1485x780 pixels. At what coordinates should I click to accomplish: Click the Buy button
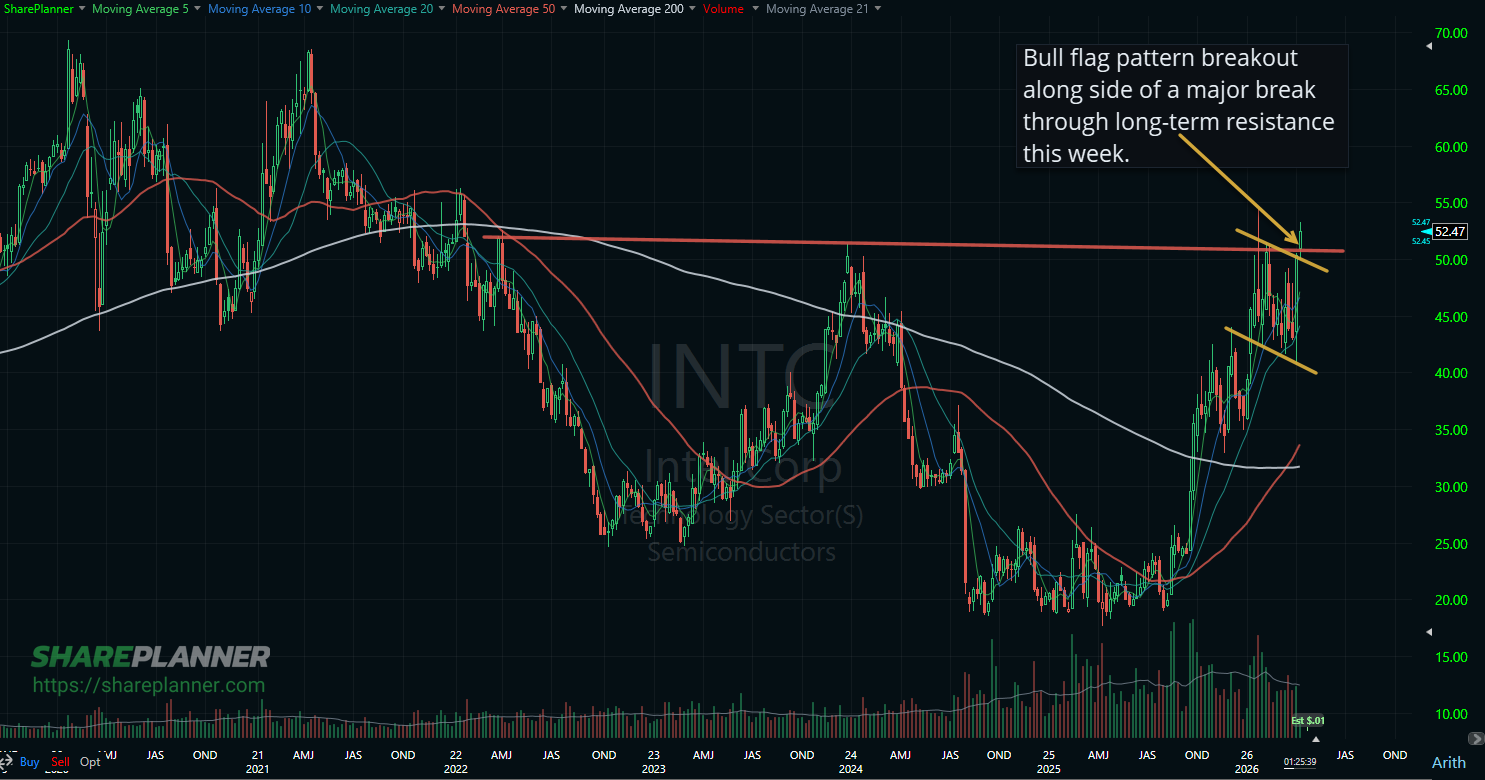click(x=29, y=761)
